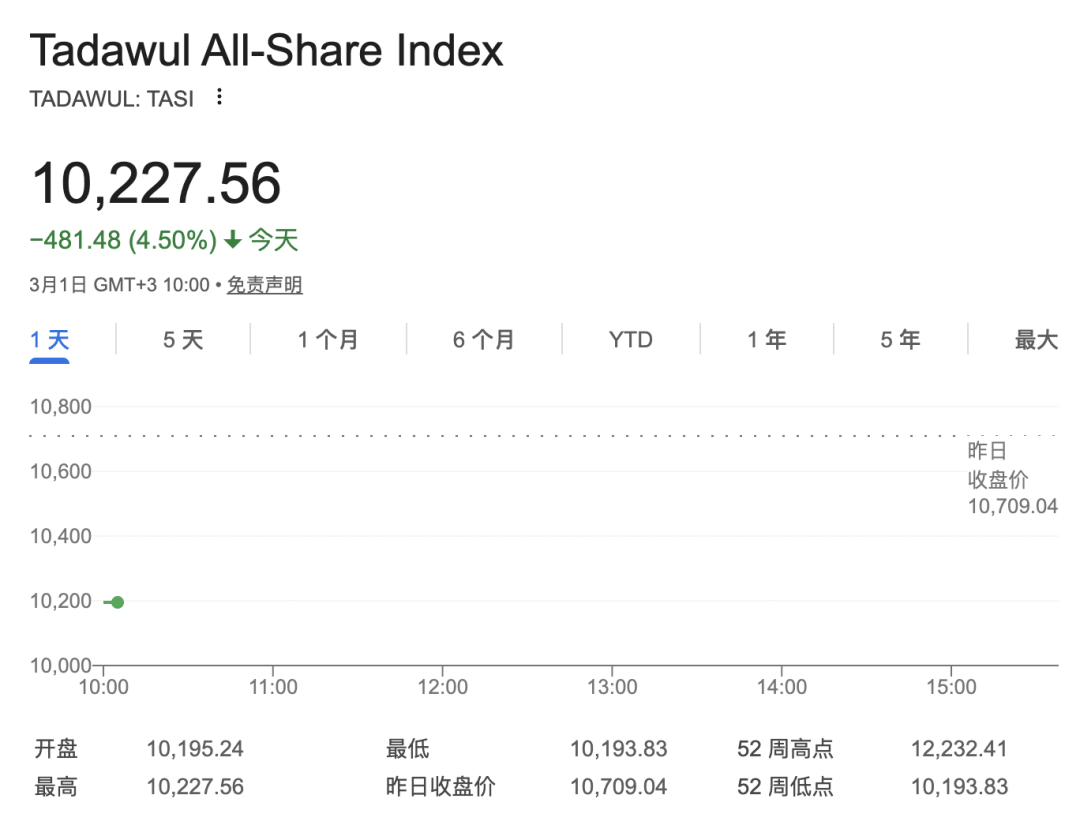Click the green downward arrow price indicator
Screen dimensions: 1080x840
tap(232, 240)
